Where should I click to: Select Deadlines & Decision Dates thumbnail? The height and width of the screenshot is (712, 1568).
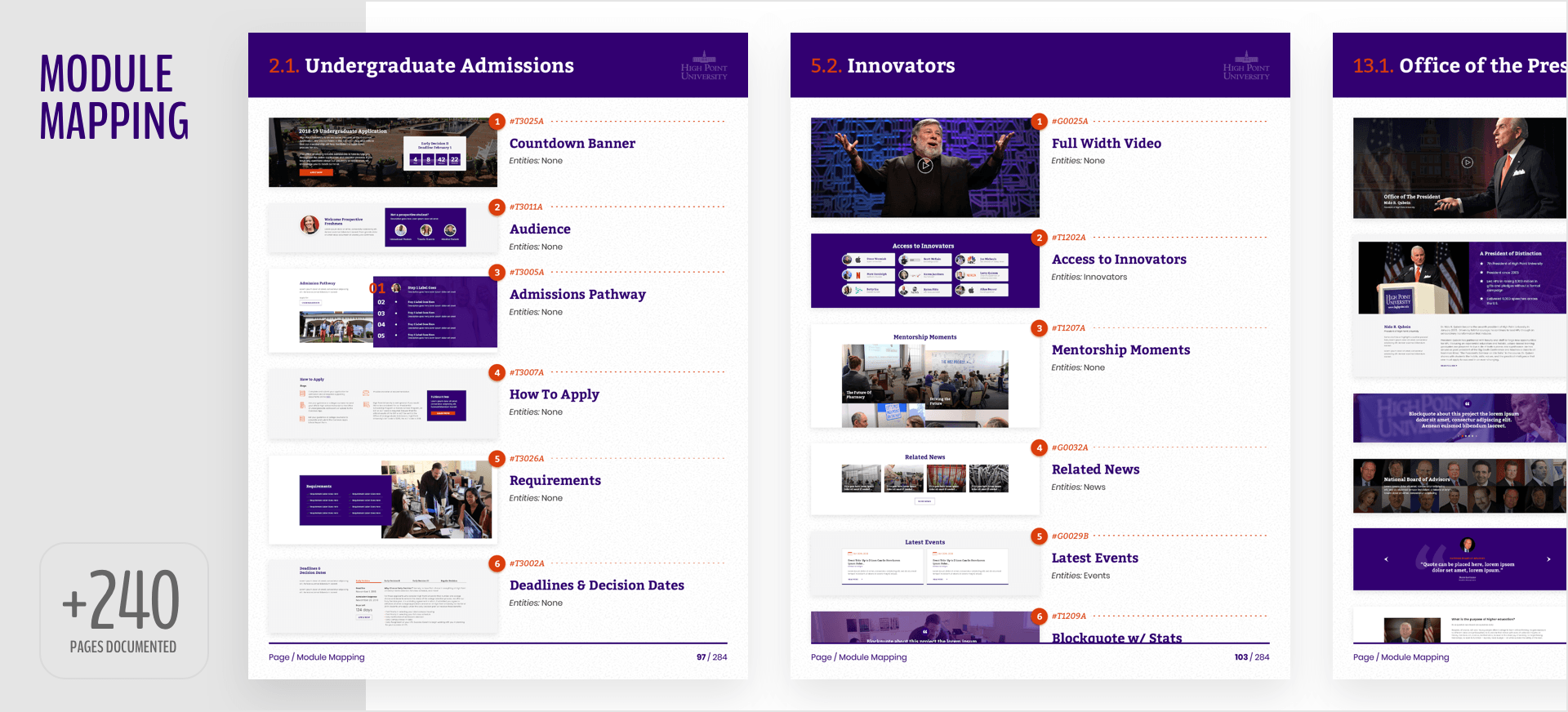click(383, 596)
